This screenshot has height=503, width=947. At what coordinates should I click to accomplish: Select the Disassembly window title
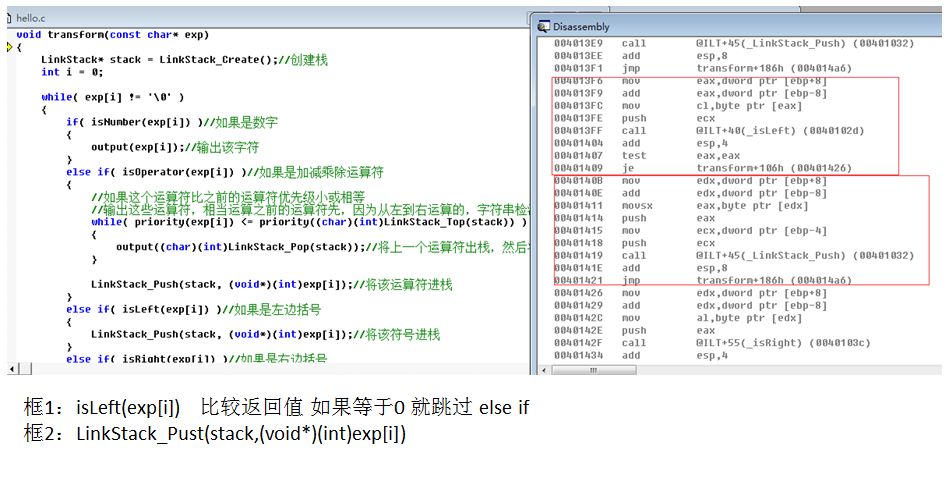(x=581, y=27)
